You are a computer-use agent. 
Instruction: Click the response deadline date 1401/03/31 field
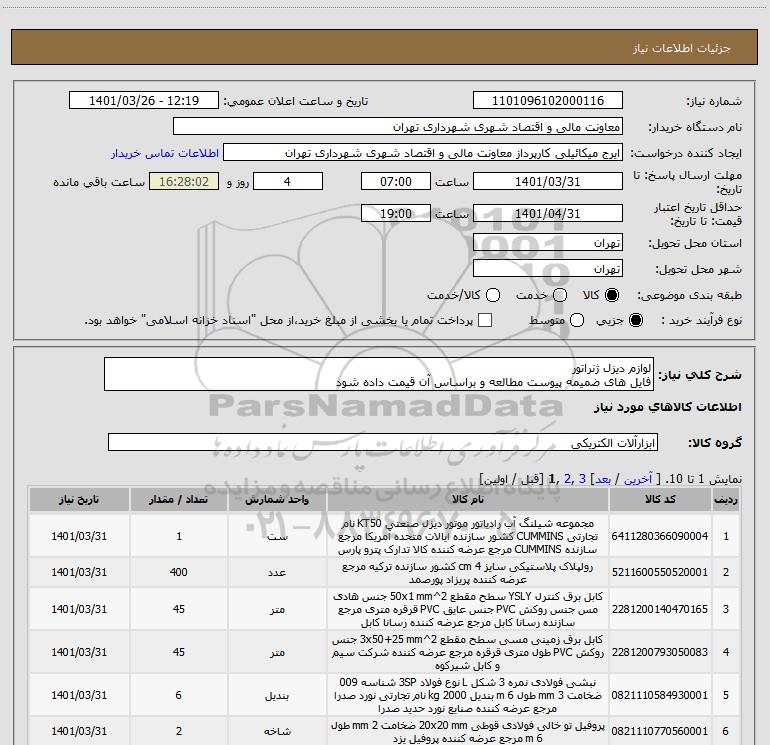click(x=548, y=181)
